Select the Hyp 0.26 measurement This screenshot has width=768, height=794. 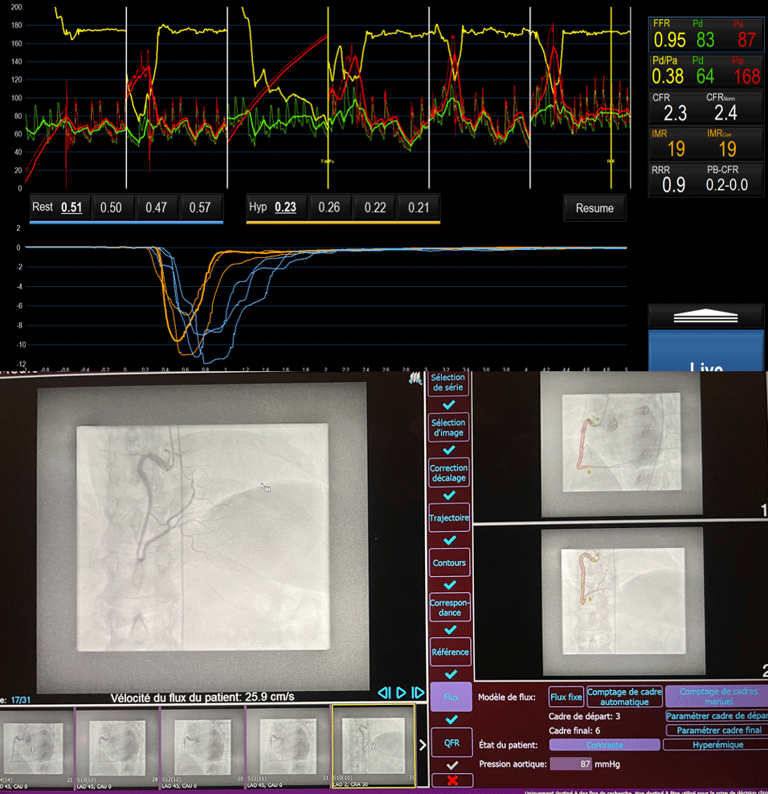(x=330, y=207)
